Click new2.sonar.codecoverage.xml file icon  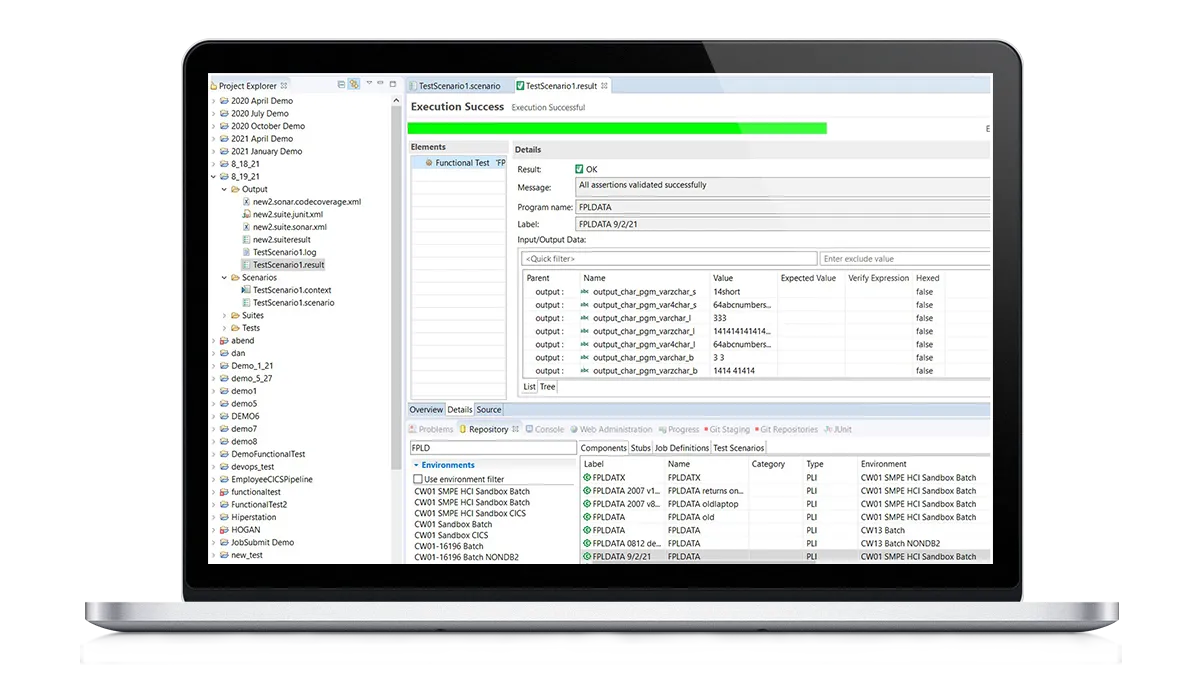tap(246, 202)
